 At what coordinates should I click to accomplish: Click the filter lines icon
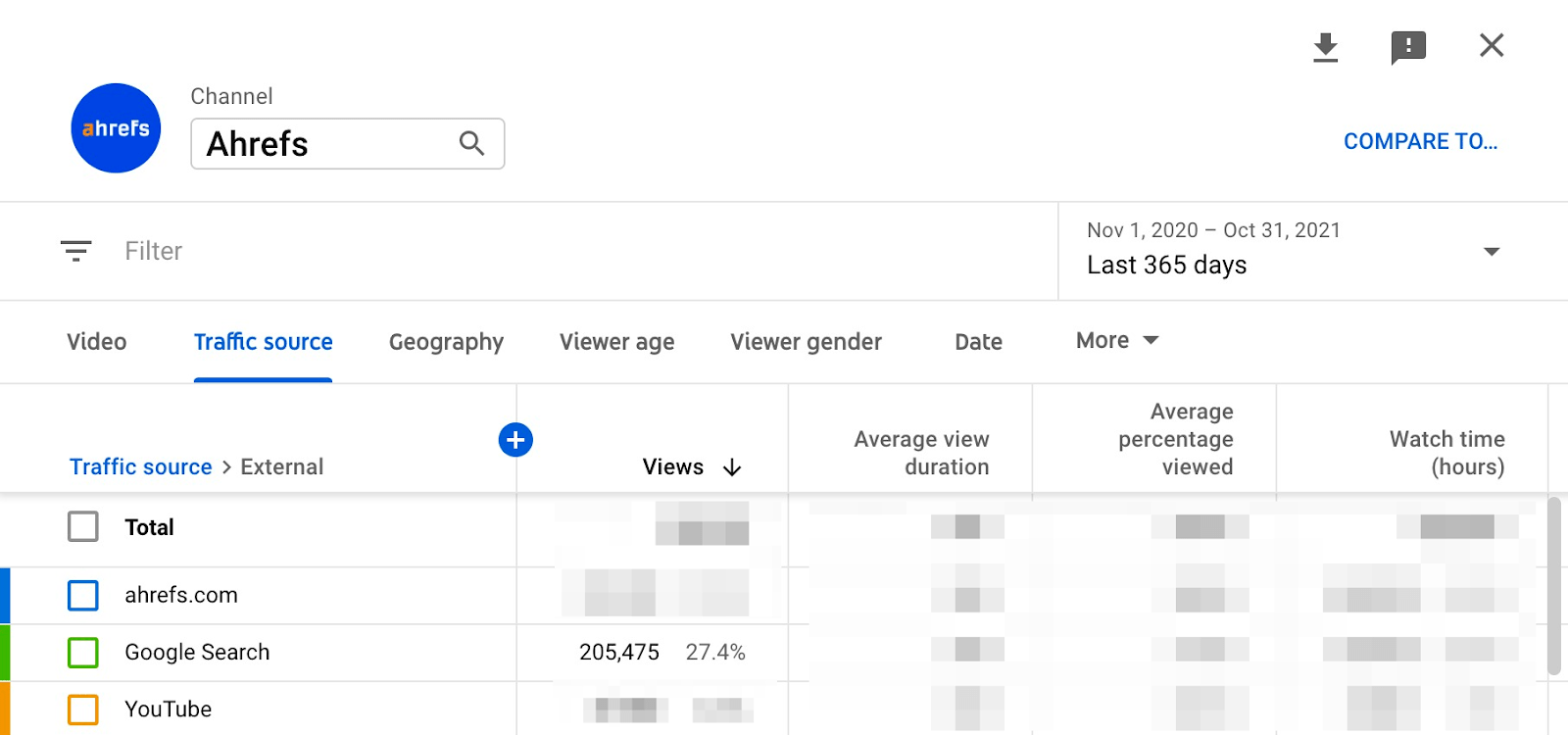point(75,251)
